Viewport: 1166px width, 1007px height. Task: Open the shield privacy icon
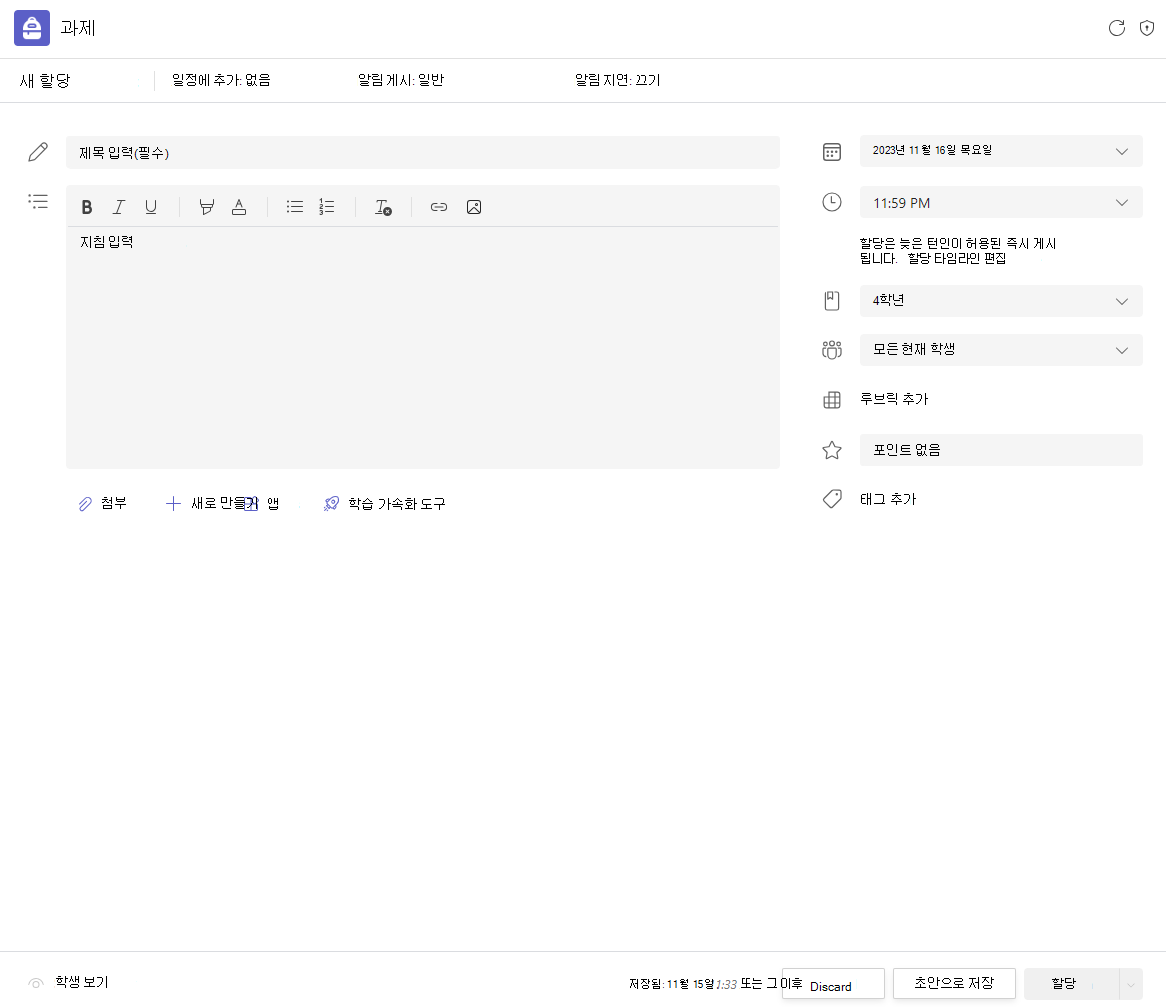click(x=1147, y=28)
